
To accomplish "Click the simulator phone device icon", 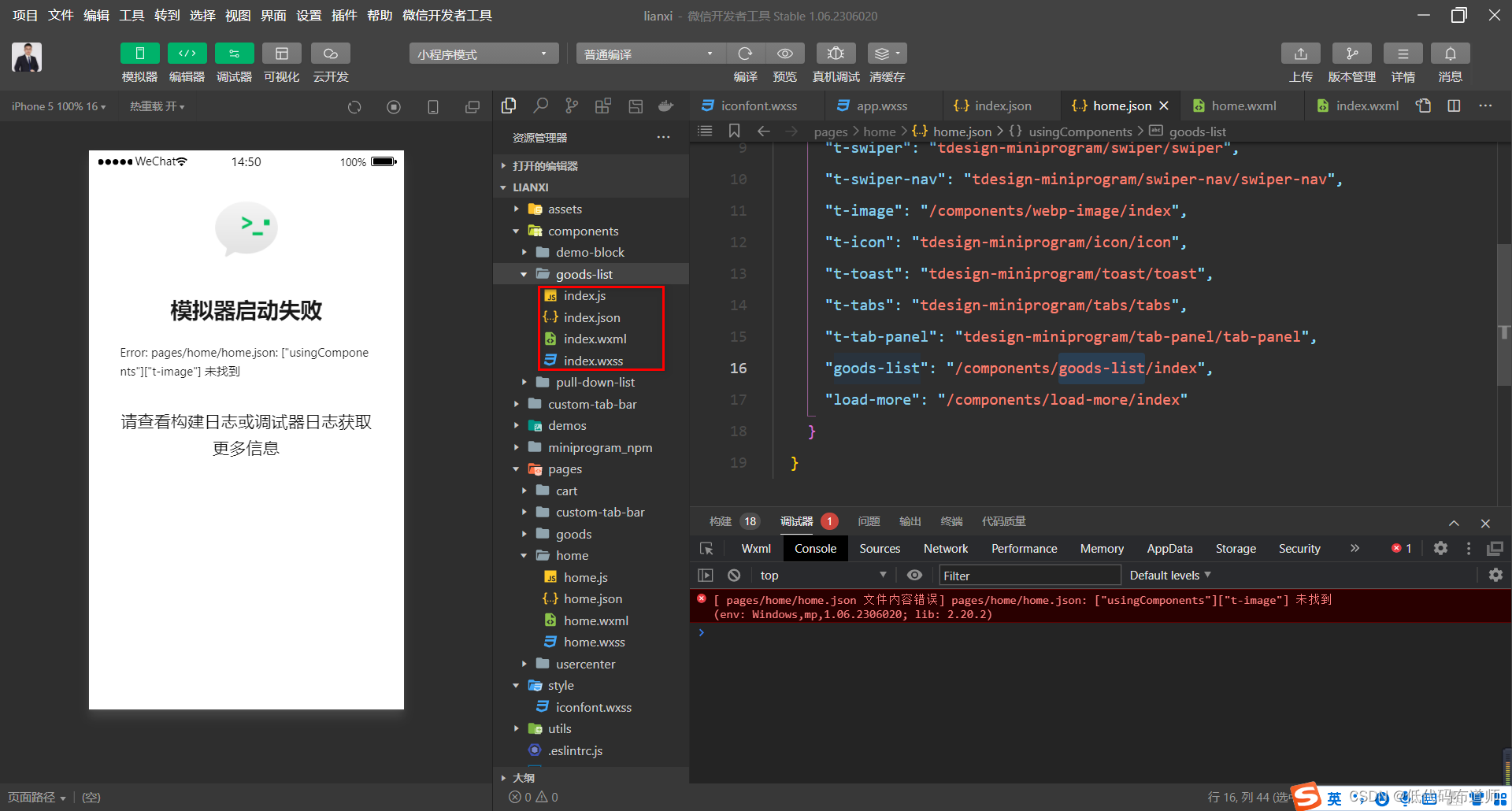I will [x=433, y=107].
